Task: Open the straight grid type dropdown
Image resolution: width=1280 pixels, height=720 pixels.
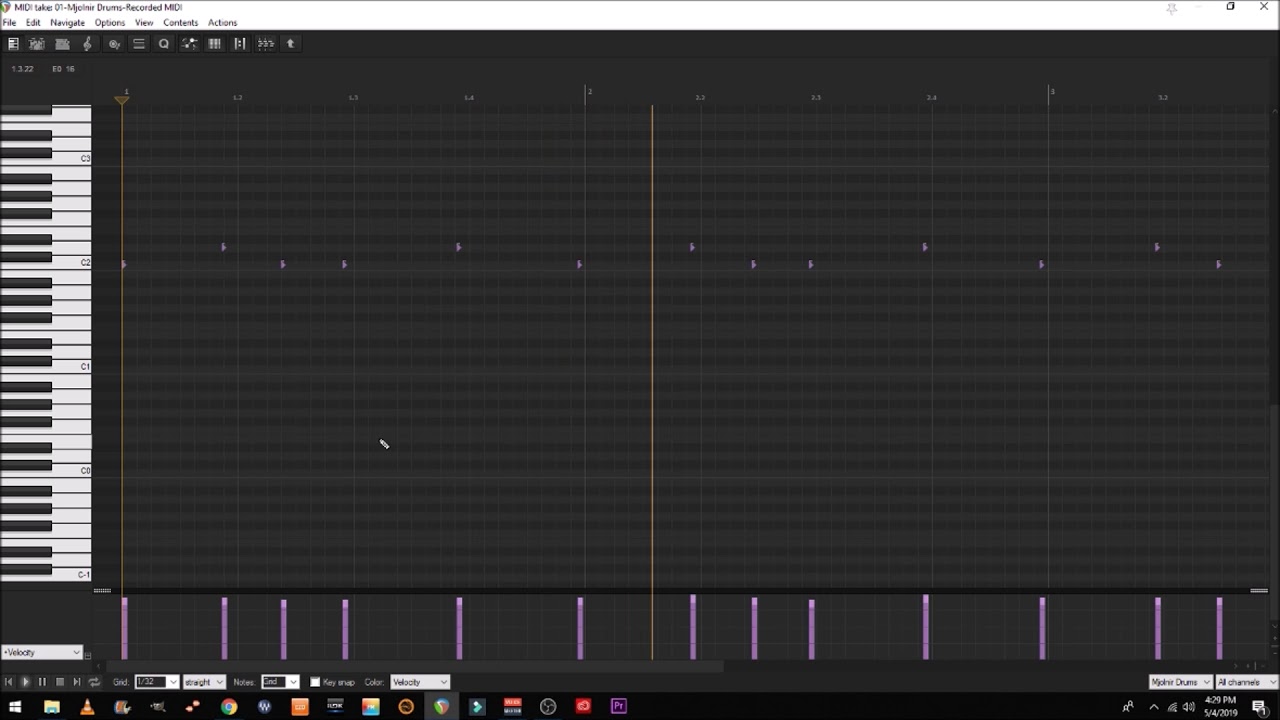Action: (x=204, y=682)
